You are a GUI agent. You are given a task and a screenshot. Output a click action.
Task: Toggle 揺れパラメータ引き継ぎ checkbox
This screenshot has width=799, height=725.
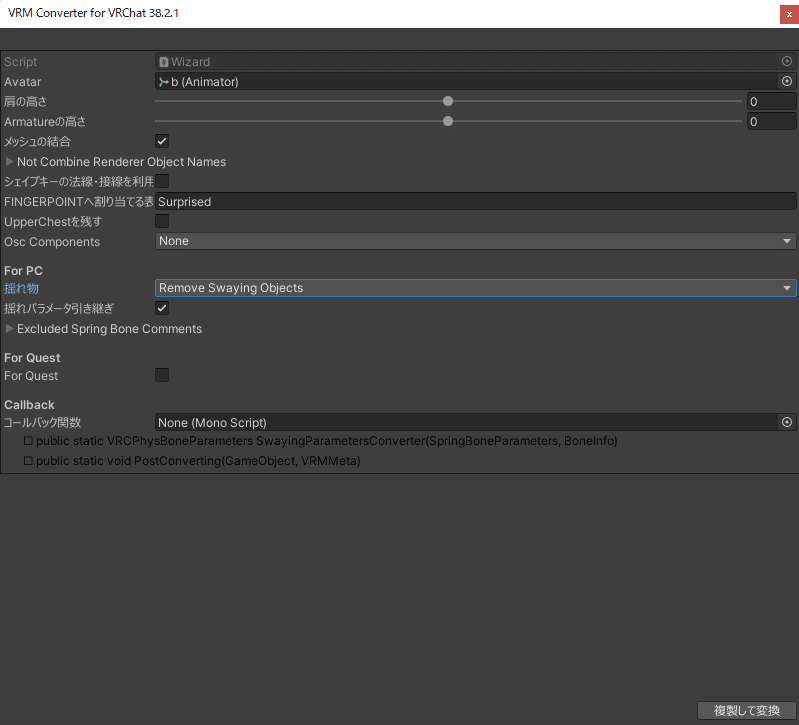tap(162, 308)
